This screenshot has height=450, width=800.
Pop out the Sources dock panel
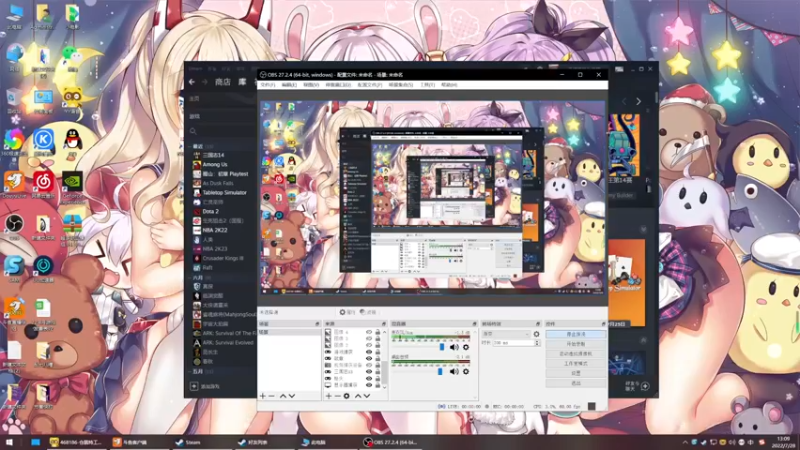384,324
